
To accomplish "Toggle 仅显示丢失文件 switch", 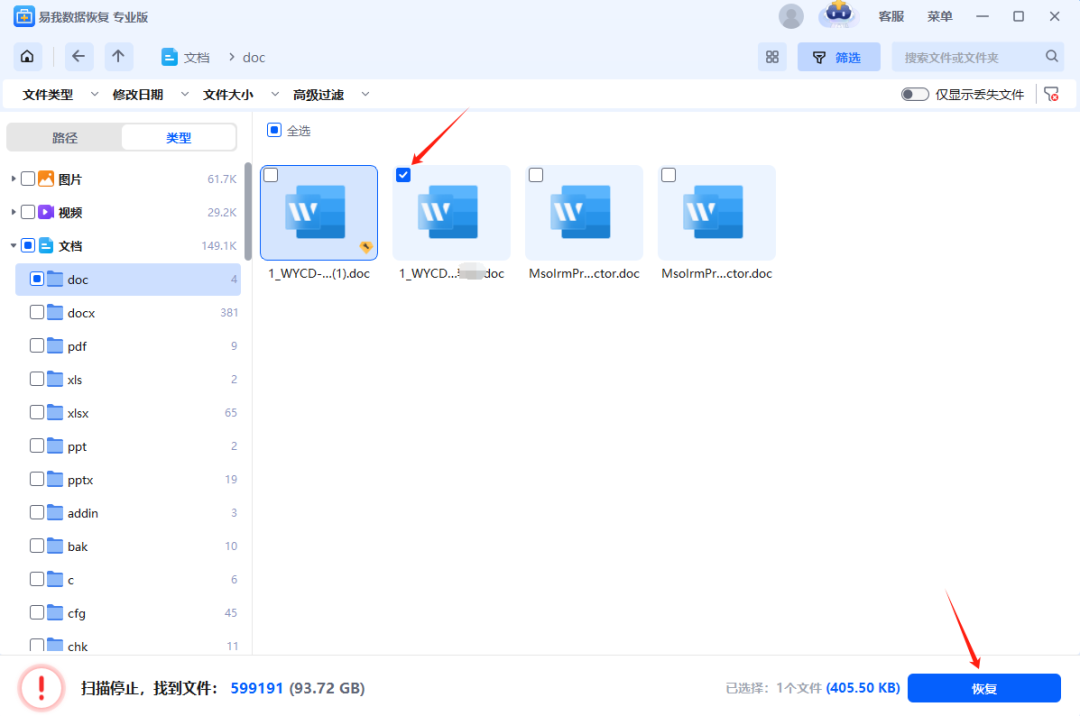I will coord(915,94).
